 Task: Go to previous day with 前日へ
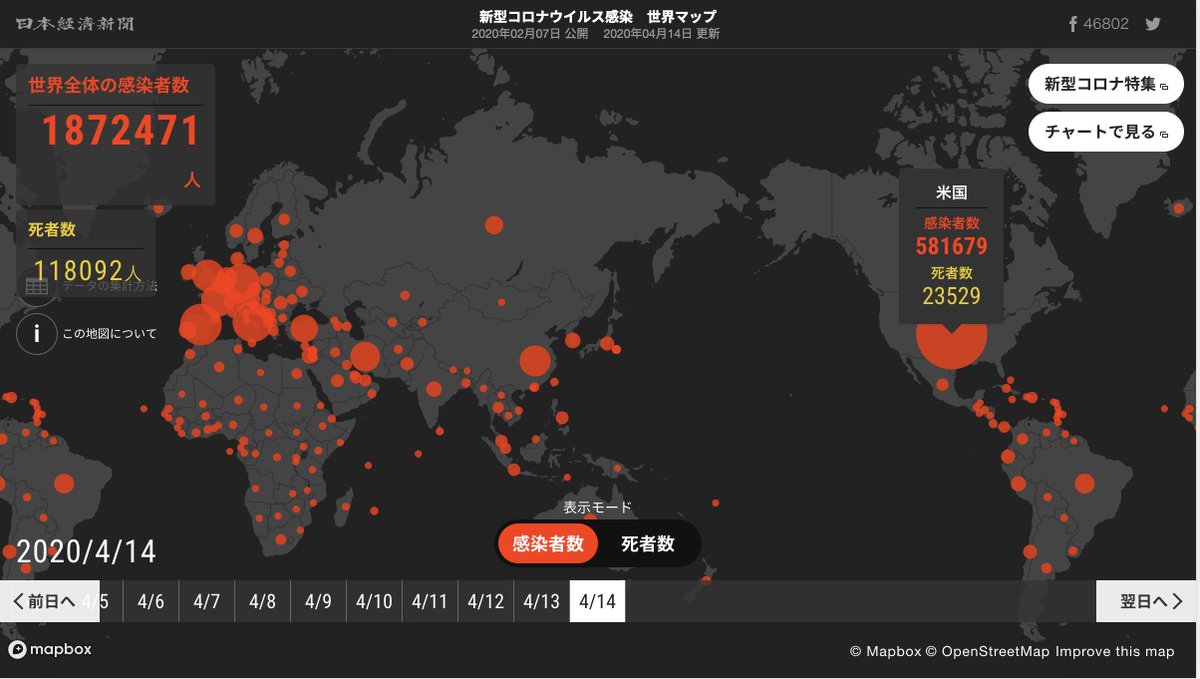point(50,601)
